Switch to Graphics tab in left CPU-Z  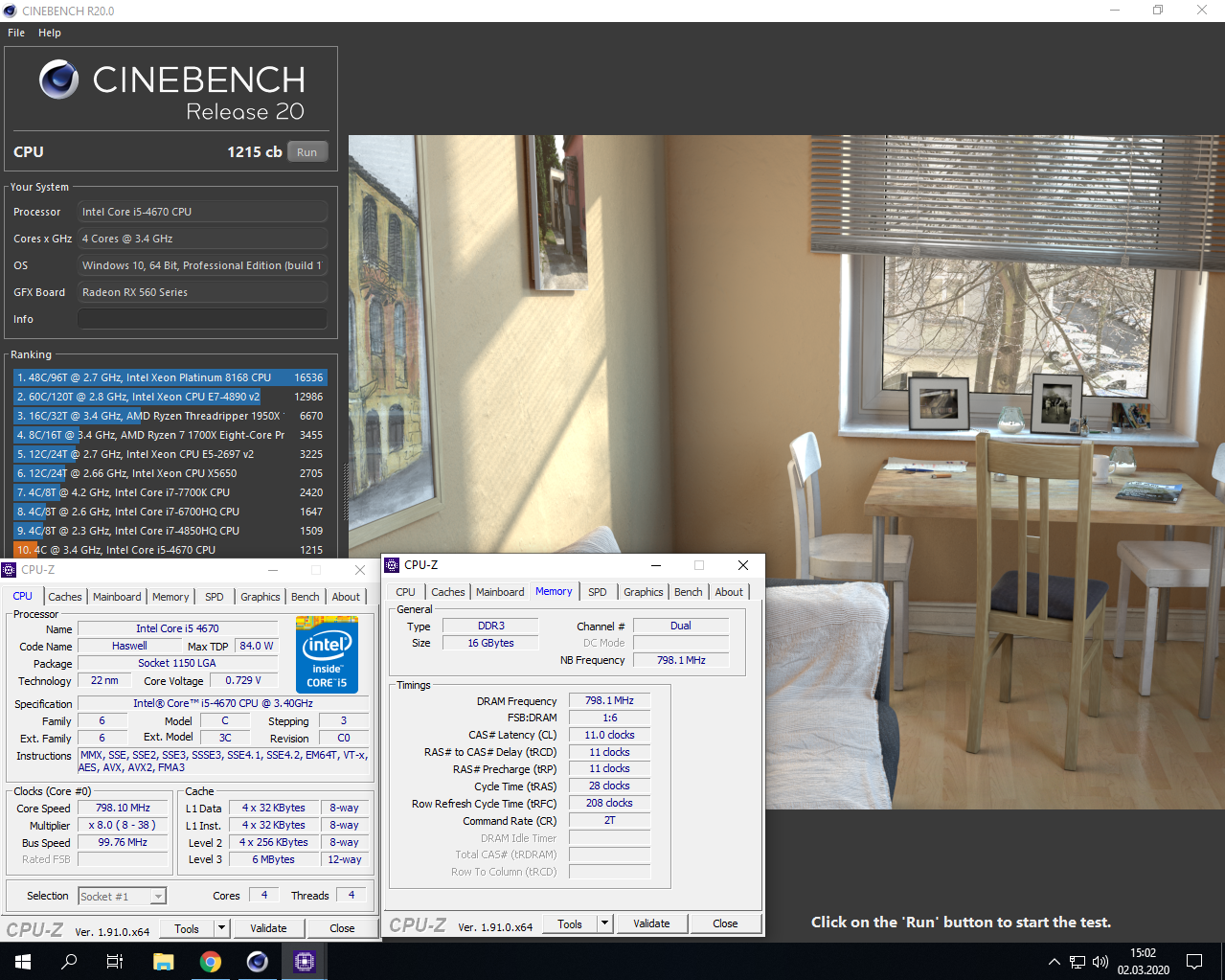coord(261,597)
